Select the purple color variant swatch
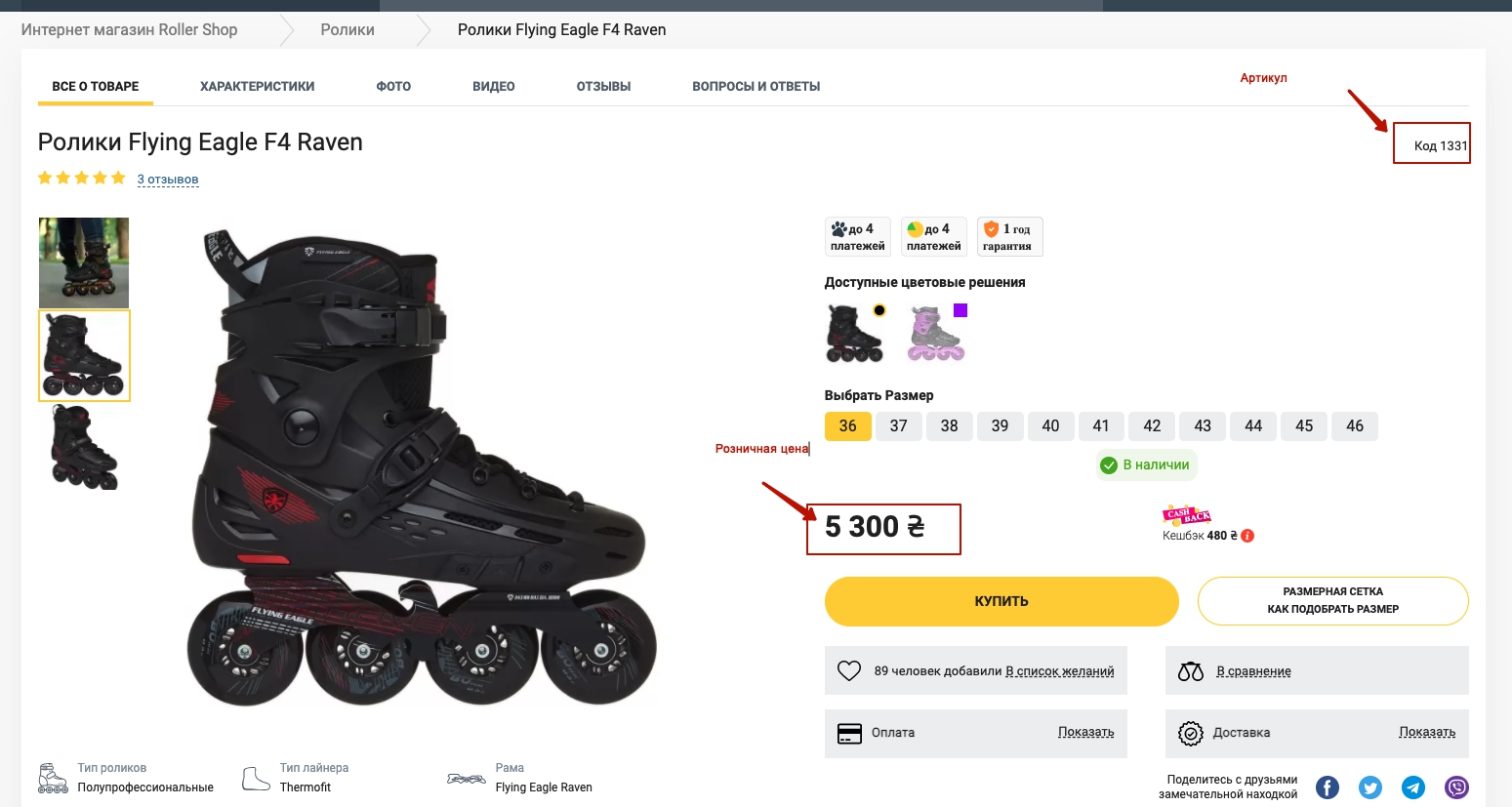Viewport: 1512px width, 807px height. click(x=935, y=334)
